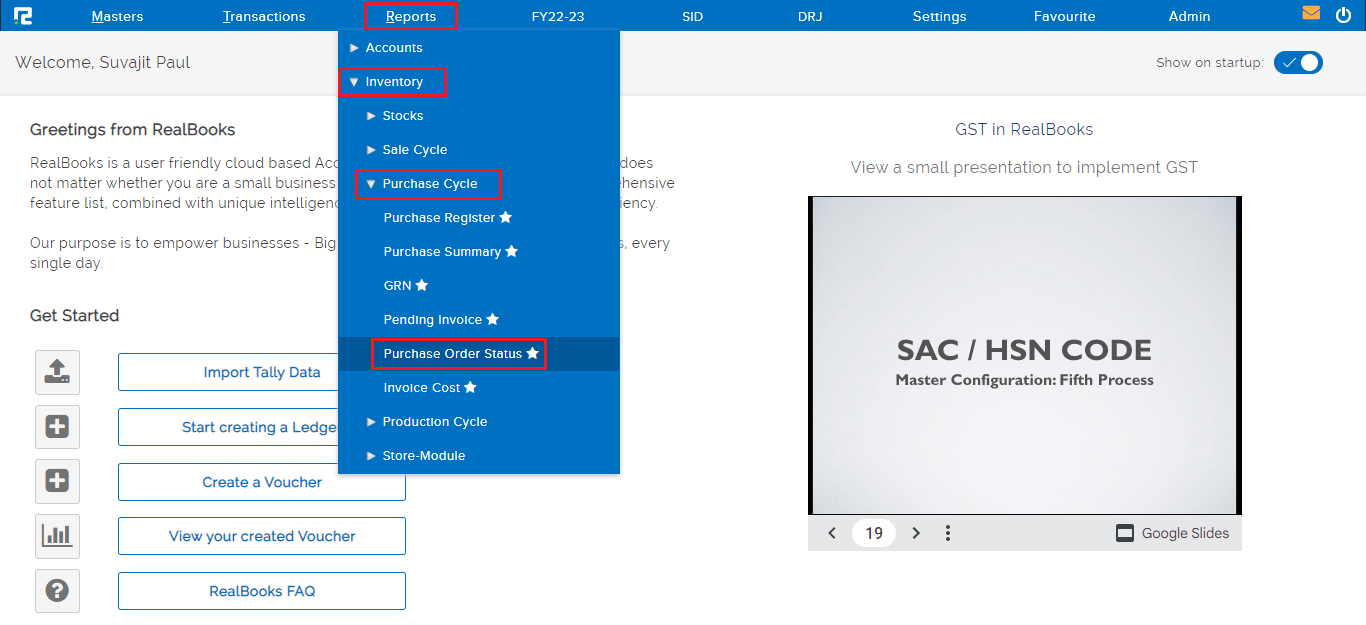Click the Import Tally Data button
The height and width of the screenshot is (625, 1366).
click(x=262, y=371)
